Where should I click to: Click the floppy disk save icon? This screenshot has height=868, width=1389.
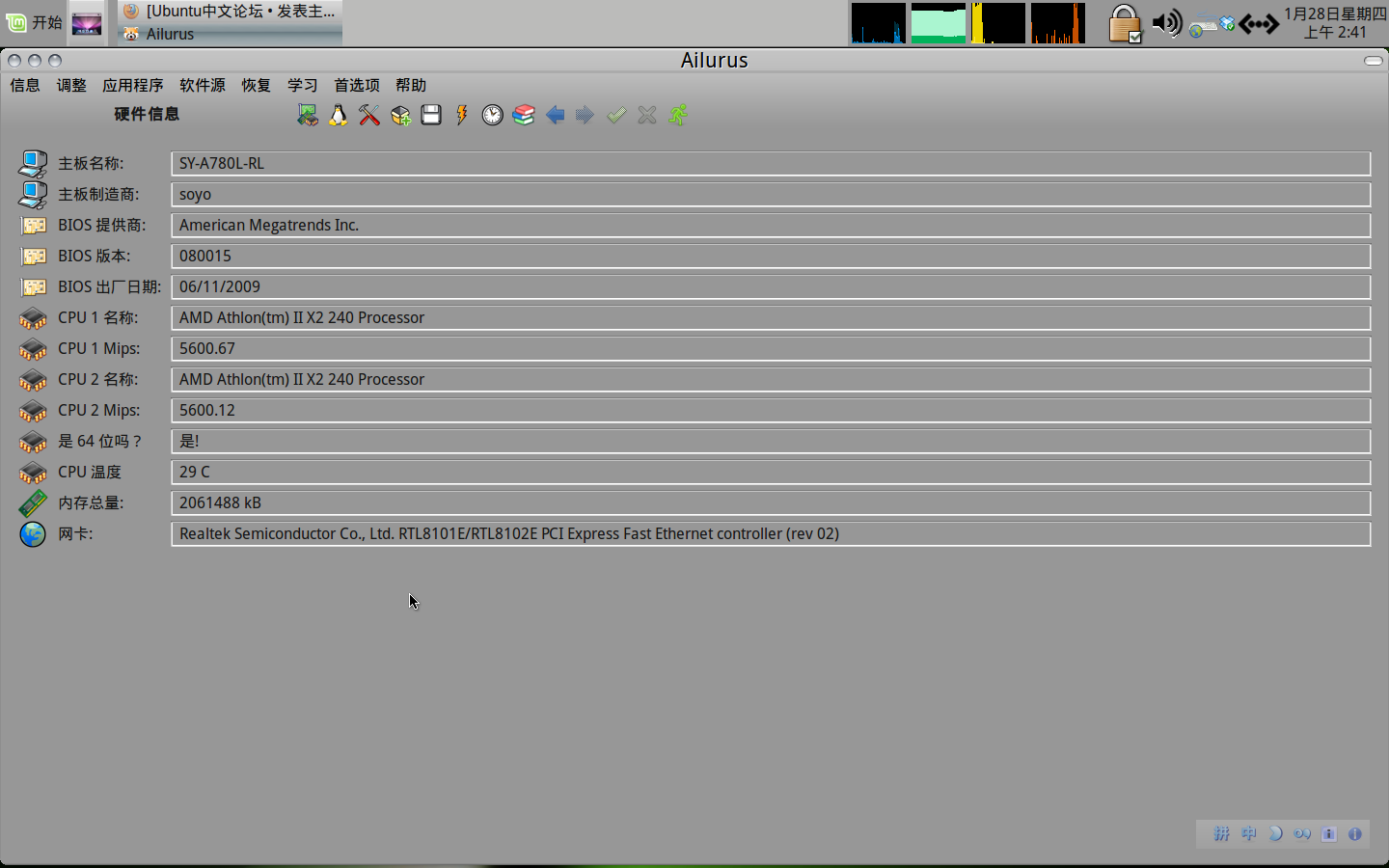click(x=431, y=116)
